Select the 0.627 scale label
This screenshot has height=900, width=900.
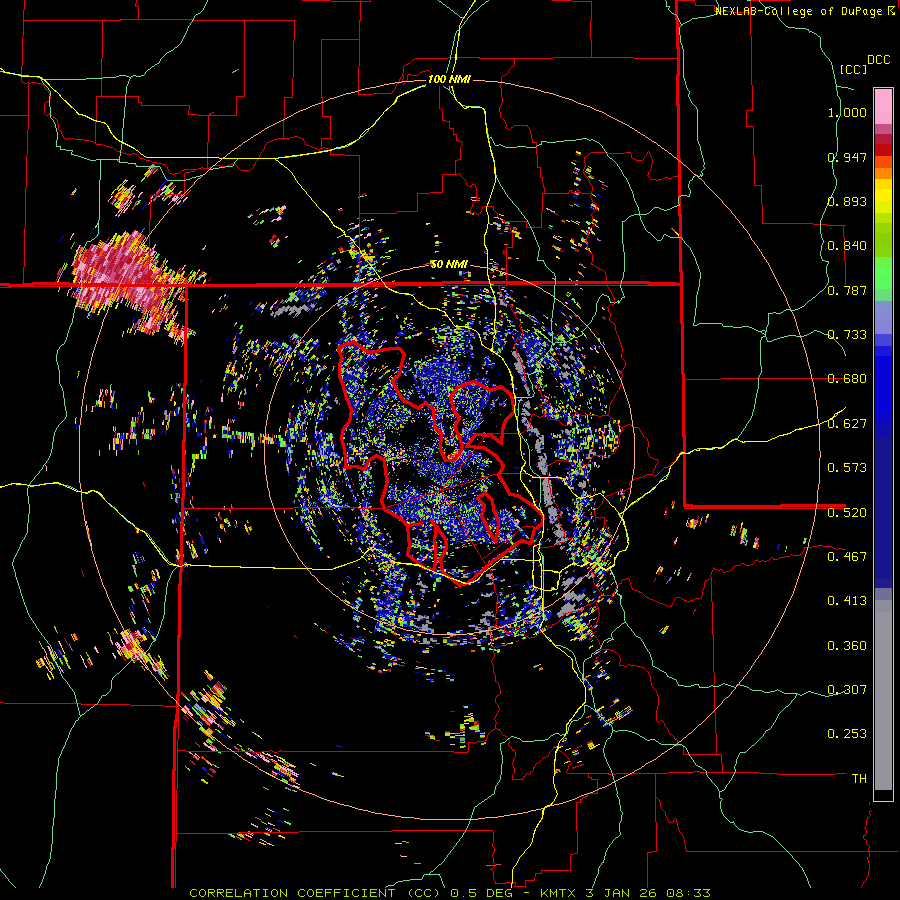[x=847, y=424]
